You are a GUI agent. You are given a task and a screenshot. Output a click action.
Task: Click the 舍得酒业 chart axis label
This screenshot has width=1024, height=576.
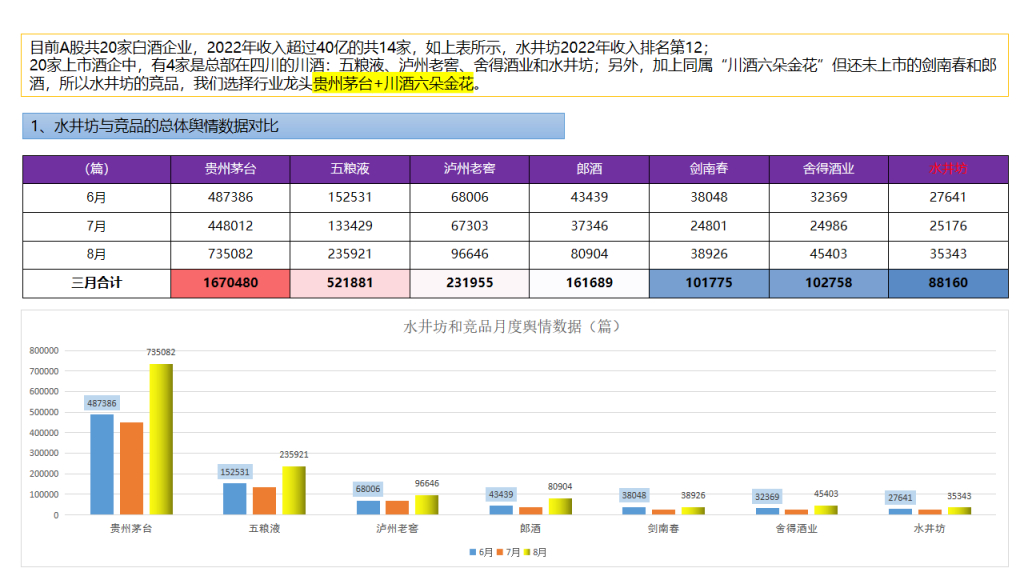tap(797, 528)
